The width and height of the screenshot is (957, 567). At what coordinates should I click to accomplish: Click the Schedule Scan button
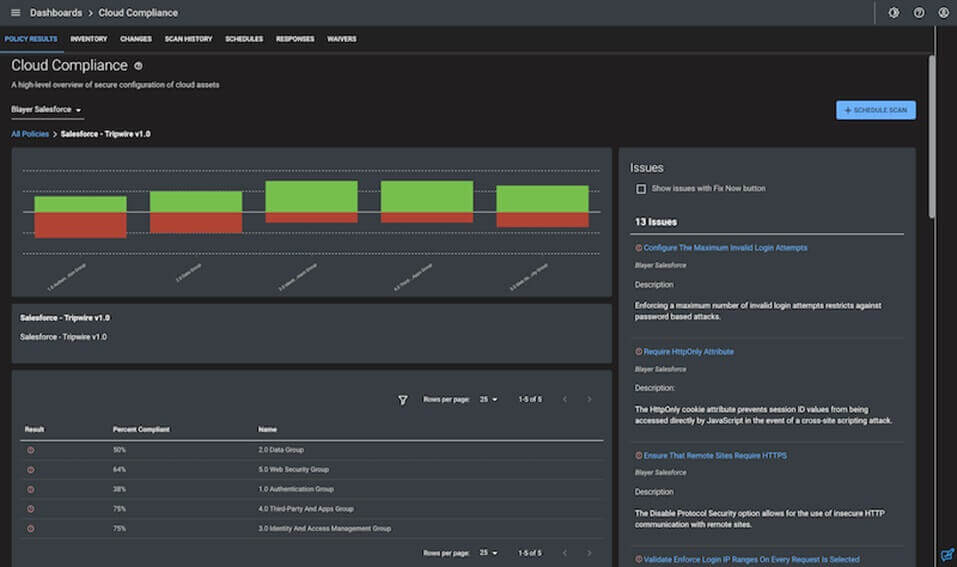[875, 110]
